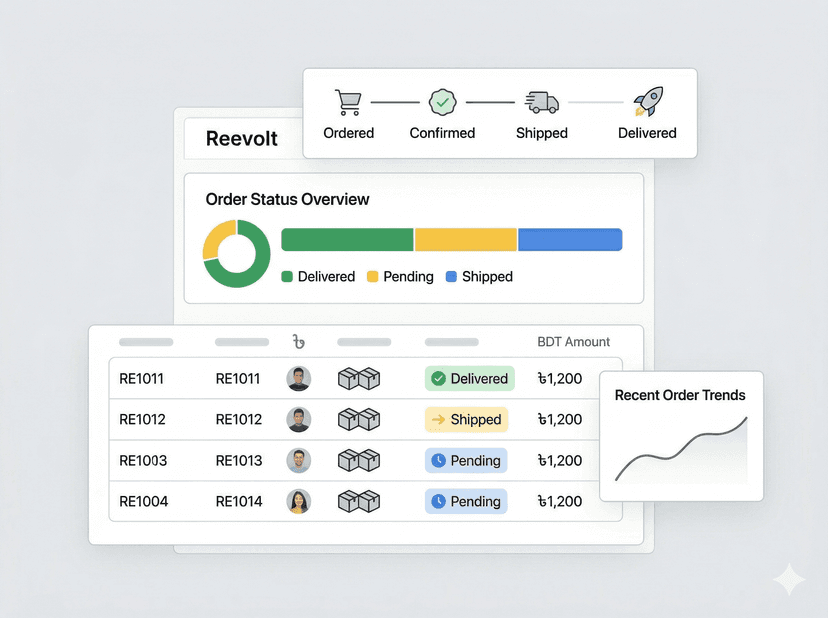The width and height of the screenshot is (828, 618).
Task: Click the package boxes icon in RE1011 row
Action: [359, 379]
